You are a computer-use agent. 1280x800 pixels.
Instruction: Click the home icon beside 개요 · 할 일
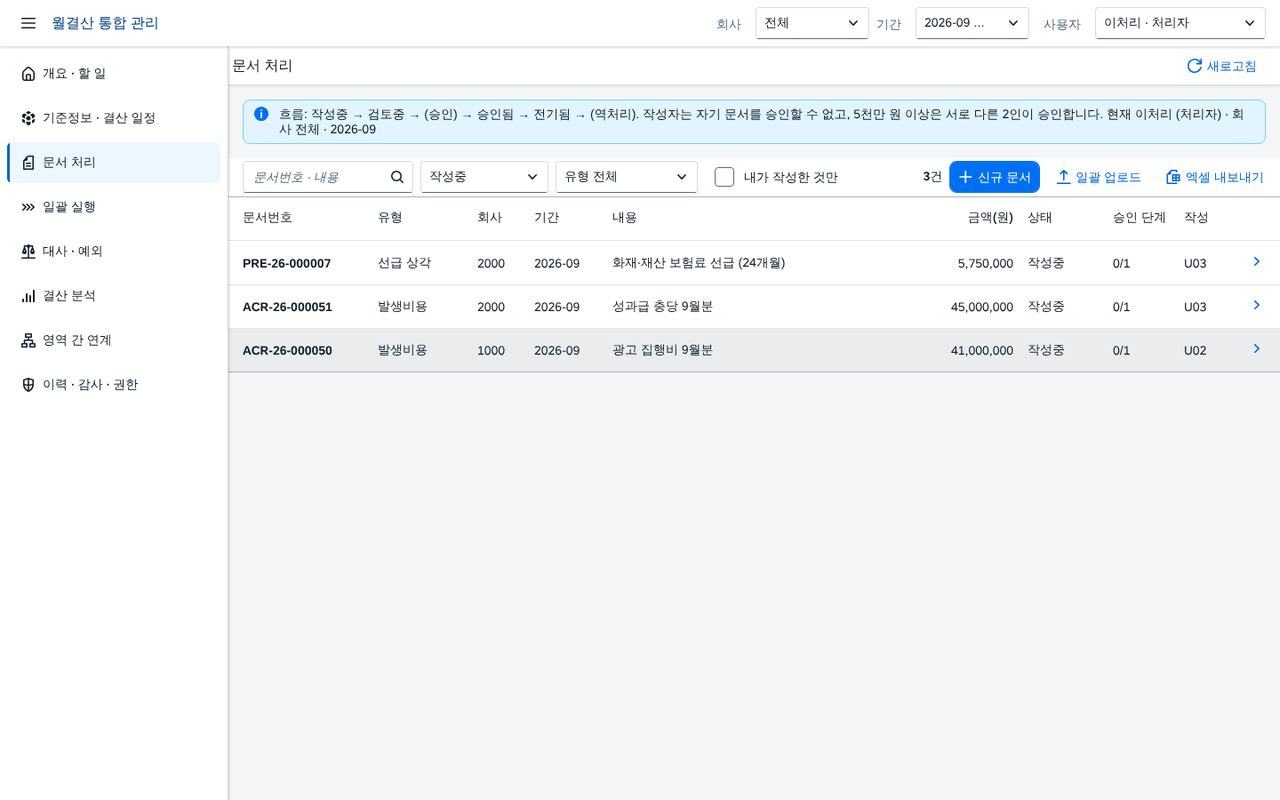point(28,74)
